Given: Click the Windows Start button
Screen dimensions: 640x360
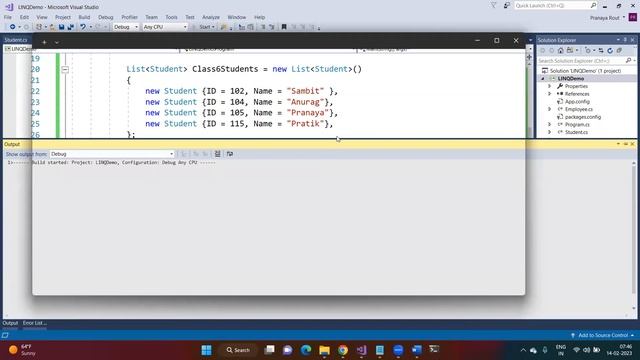Looking at the screenshot, I should coord(207,350).
